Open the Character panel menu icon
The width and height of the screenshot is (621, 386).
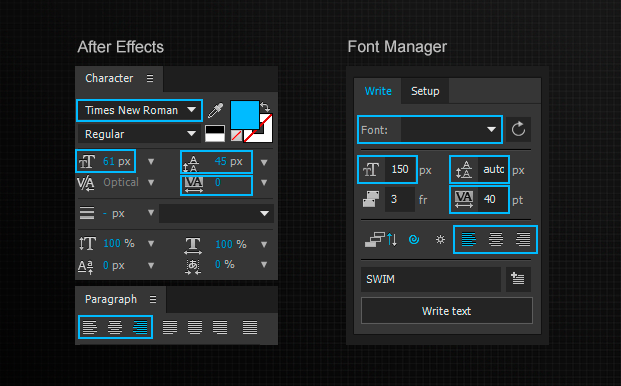pyautogui.click(x=150, y=78)
